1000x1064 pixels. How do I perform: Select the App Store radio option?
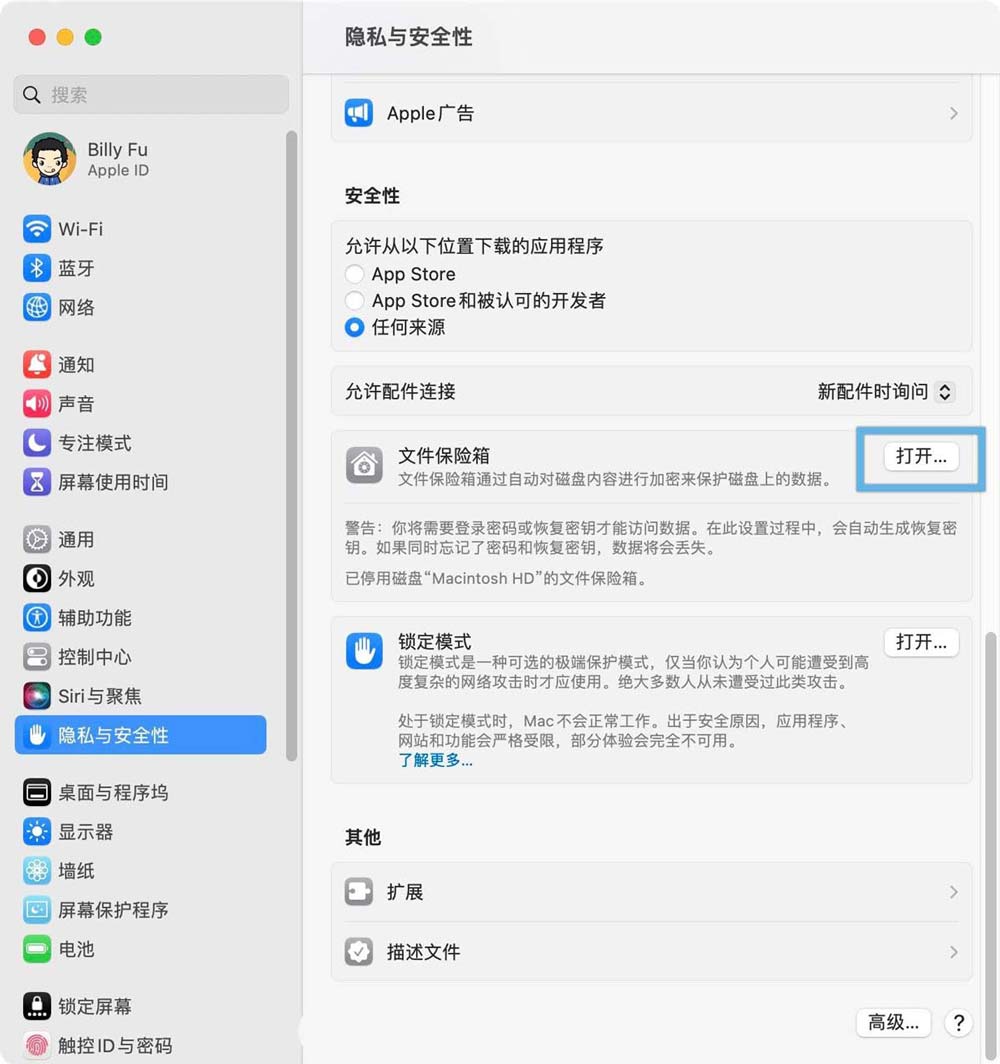[x=354, y=274]
